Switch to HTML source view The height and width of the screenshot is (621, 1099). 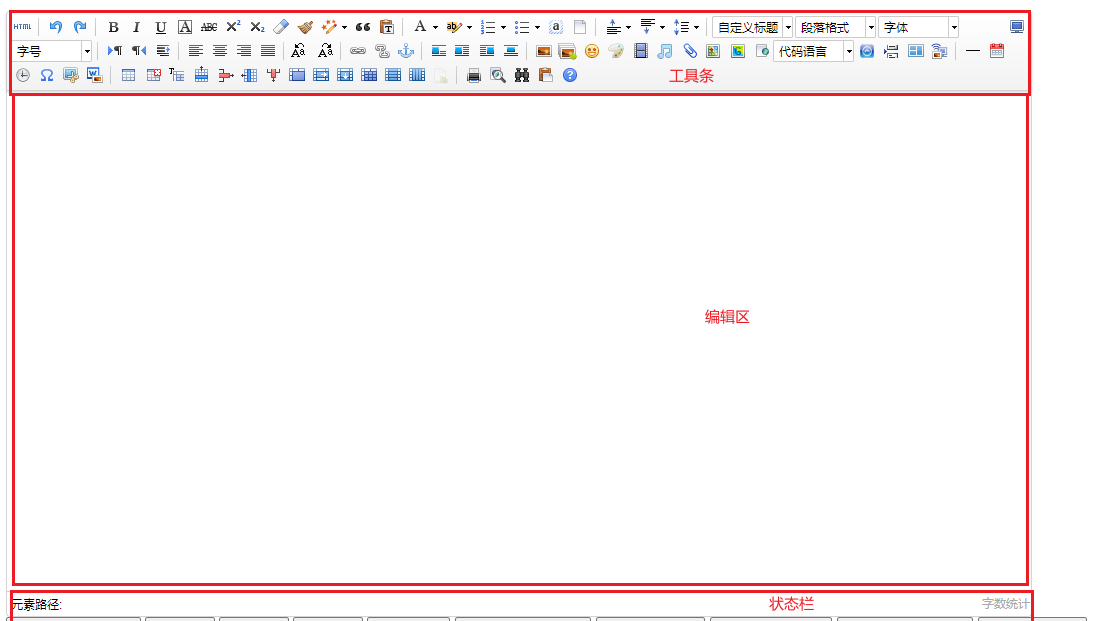22,27
